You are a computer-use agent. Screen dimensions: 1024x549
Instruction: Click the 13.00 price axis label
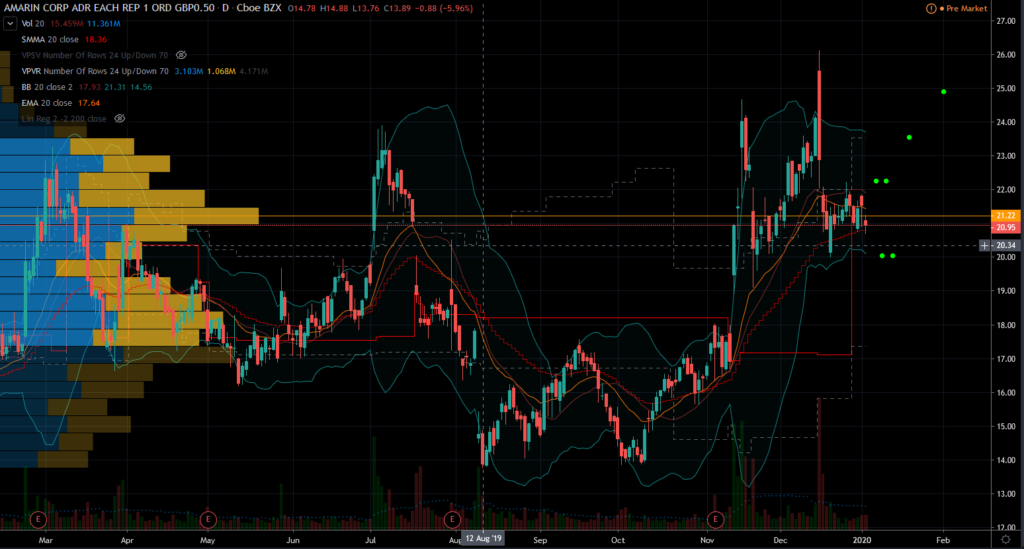tap(1006, 494)
